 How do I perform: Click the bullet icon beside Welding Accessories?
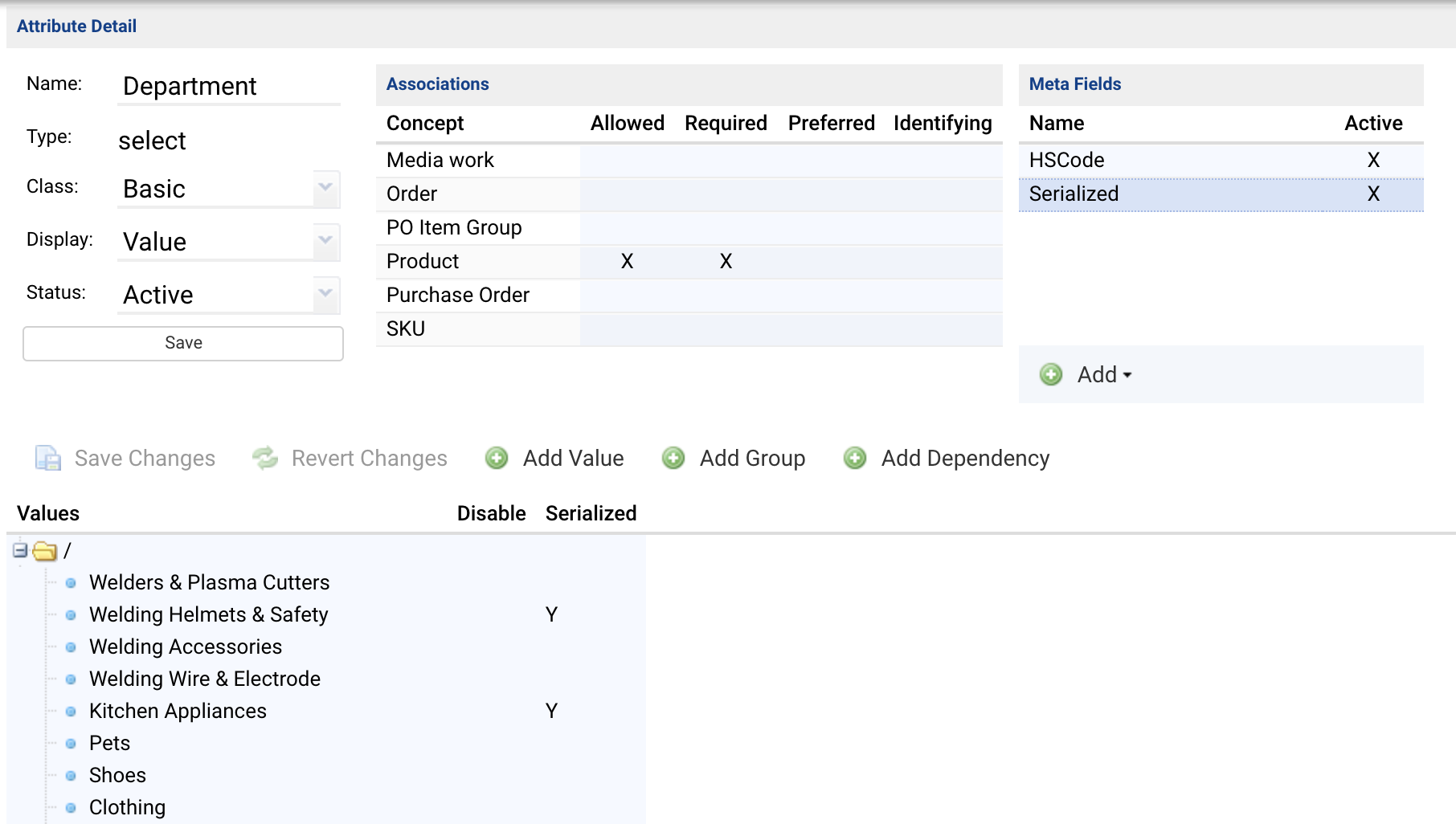(71, 647)
